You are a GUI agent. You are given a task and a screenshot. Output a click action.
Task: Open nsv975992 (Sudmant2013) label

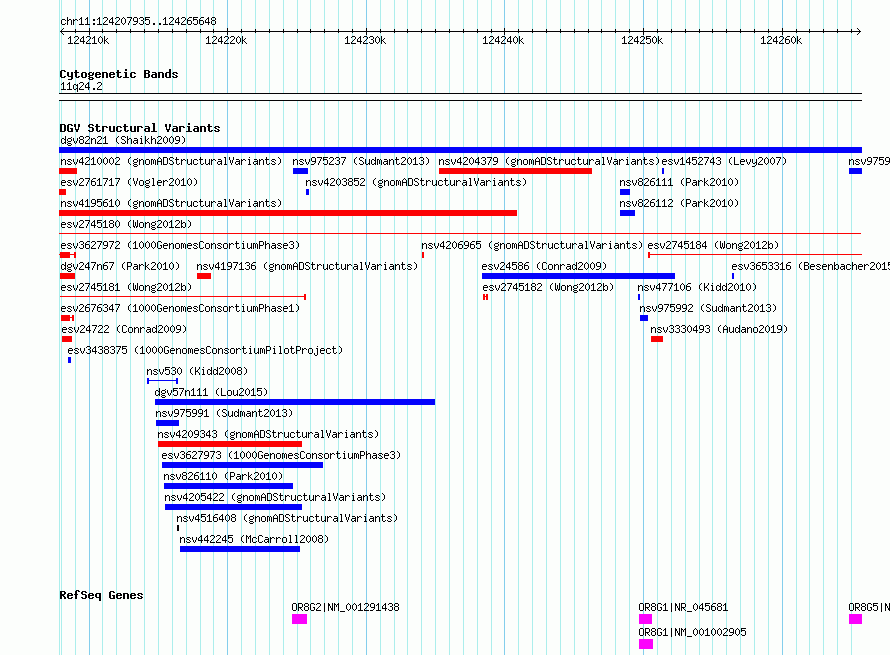point(708,308)
